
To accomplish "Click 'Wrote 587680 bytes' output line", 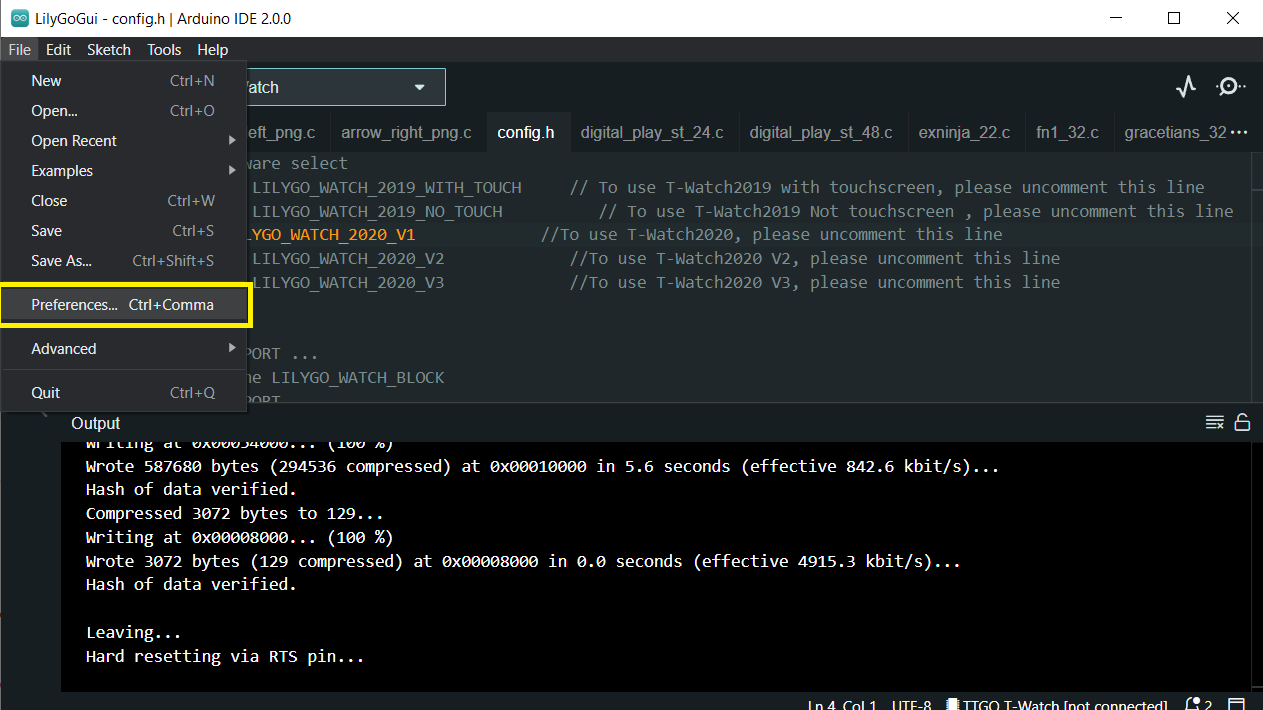I will [x=542, y=466].
